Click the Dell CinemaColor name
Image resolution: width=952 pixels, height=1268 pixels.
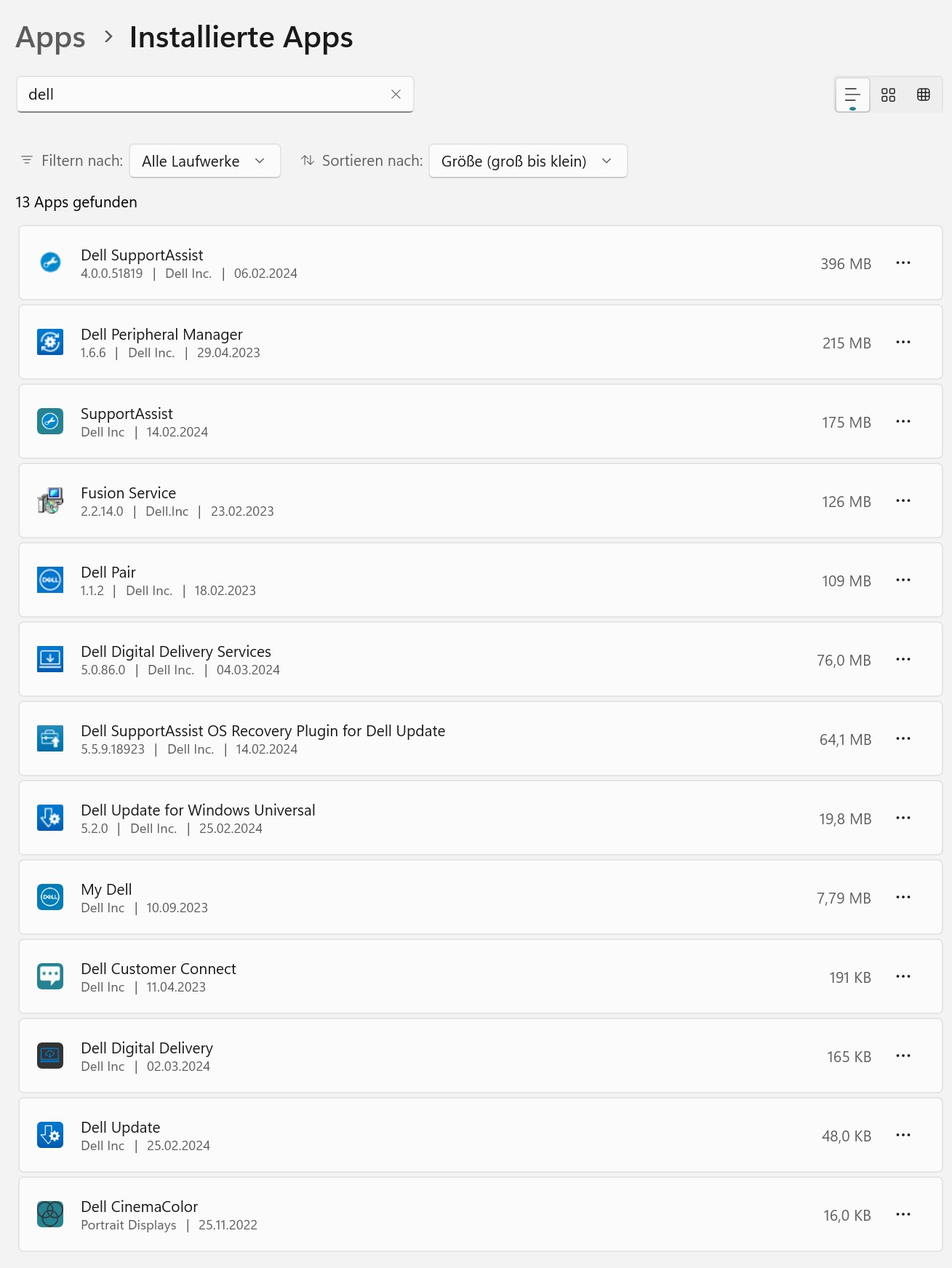click(139, 1207)
